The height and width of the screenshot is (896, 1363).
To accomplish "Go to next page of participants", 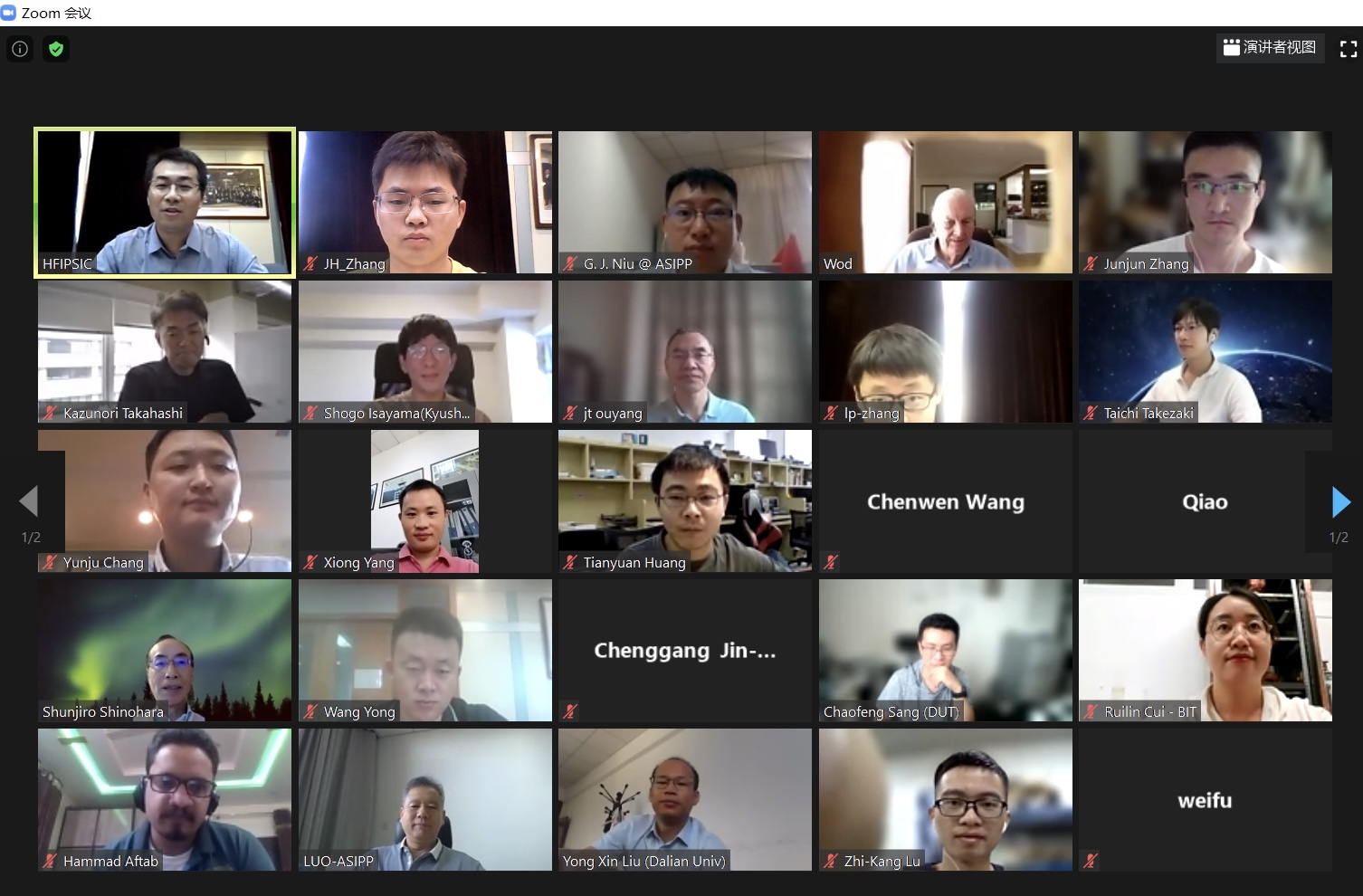I will click(1340, 501).
